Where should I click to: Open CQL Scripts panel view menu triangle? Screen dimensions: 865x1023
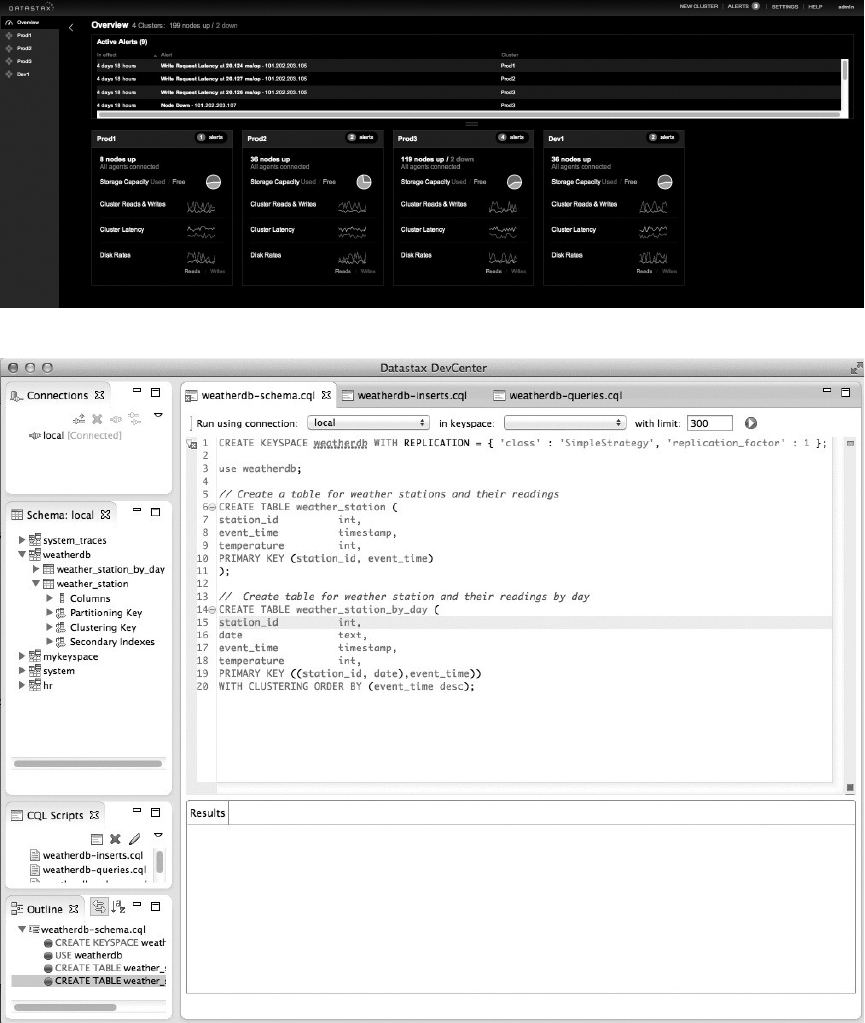click(x=158, y=835)
